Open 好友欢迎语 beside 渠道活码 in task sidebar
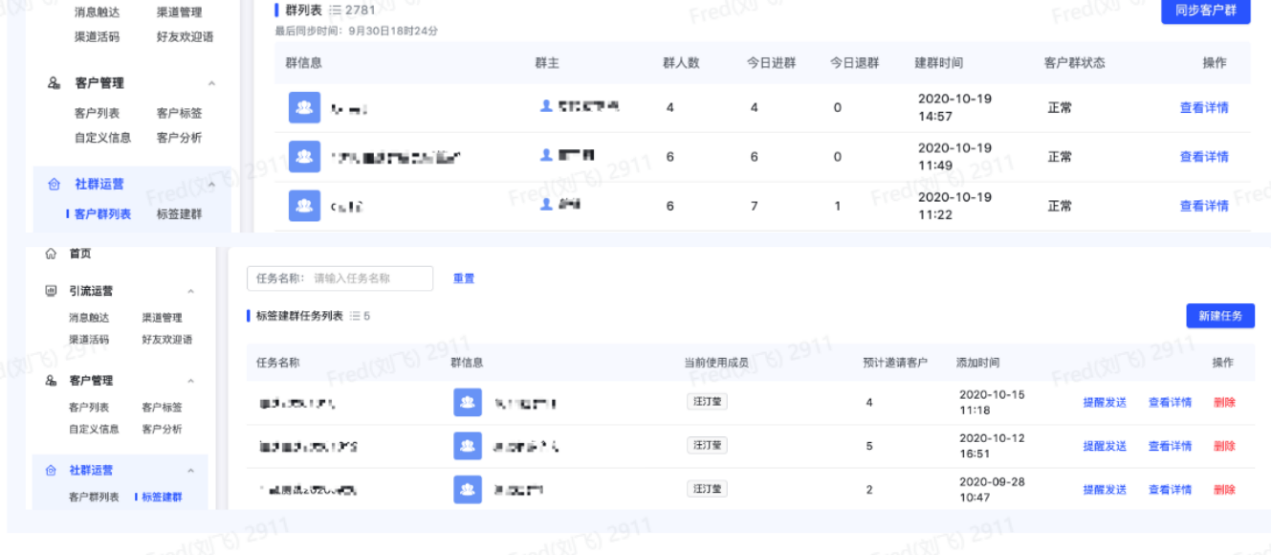 (166, 339)
